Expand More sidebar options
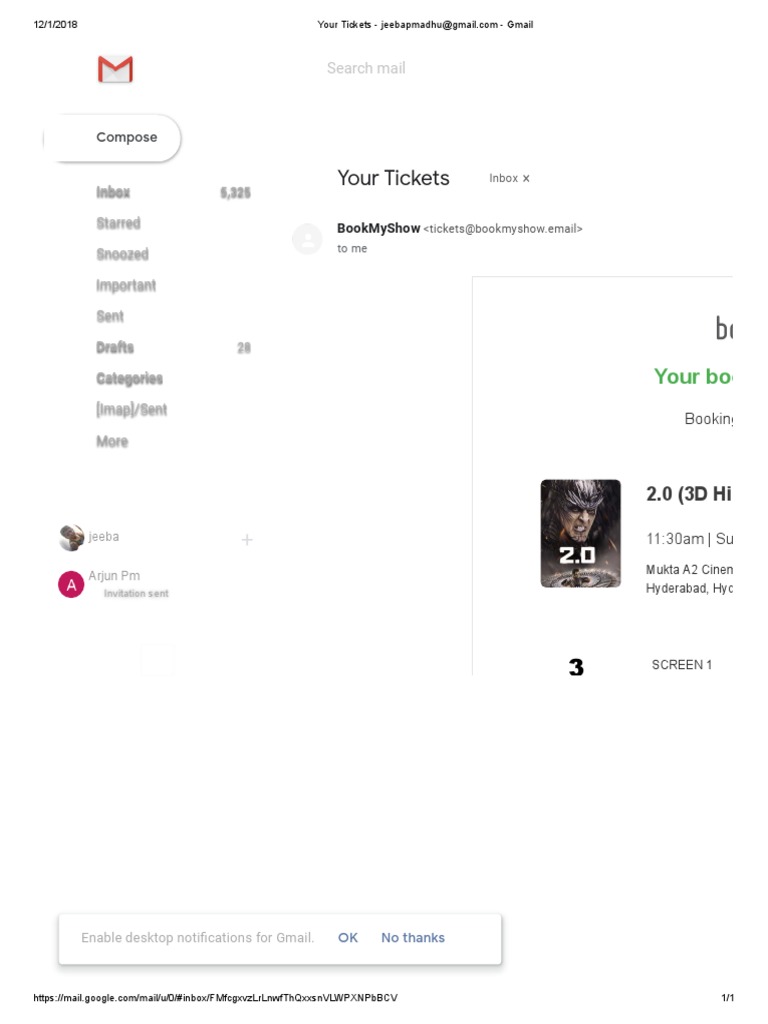The height and width of the screenshot is (1024, 768). pyautogui.click(x=112, y=441)
